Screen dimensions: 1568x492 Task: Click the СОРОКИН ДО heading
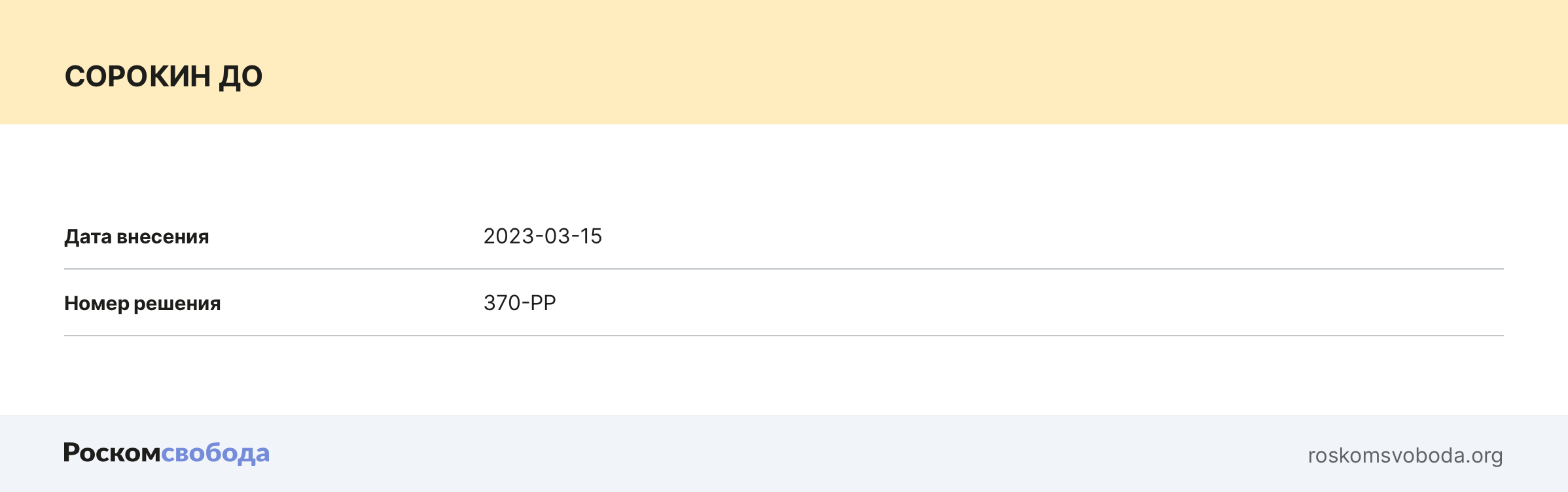click(x=164, y=77)
